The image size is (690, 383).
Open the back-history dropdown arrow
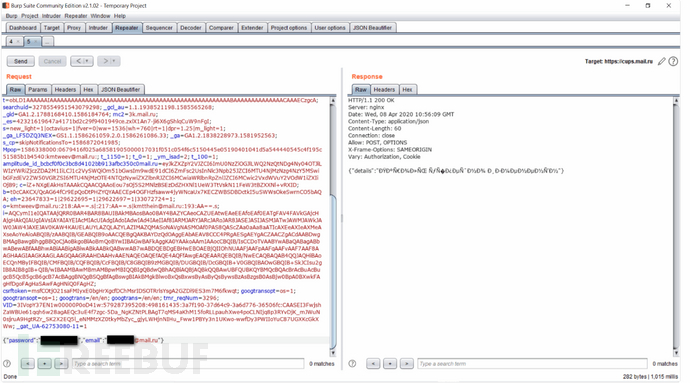[x=87, y=61]
